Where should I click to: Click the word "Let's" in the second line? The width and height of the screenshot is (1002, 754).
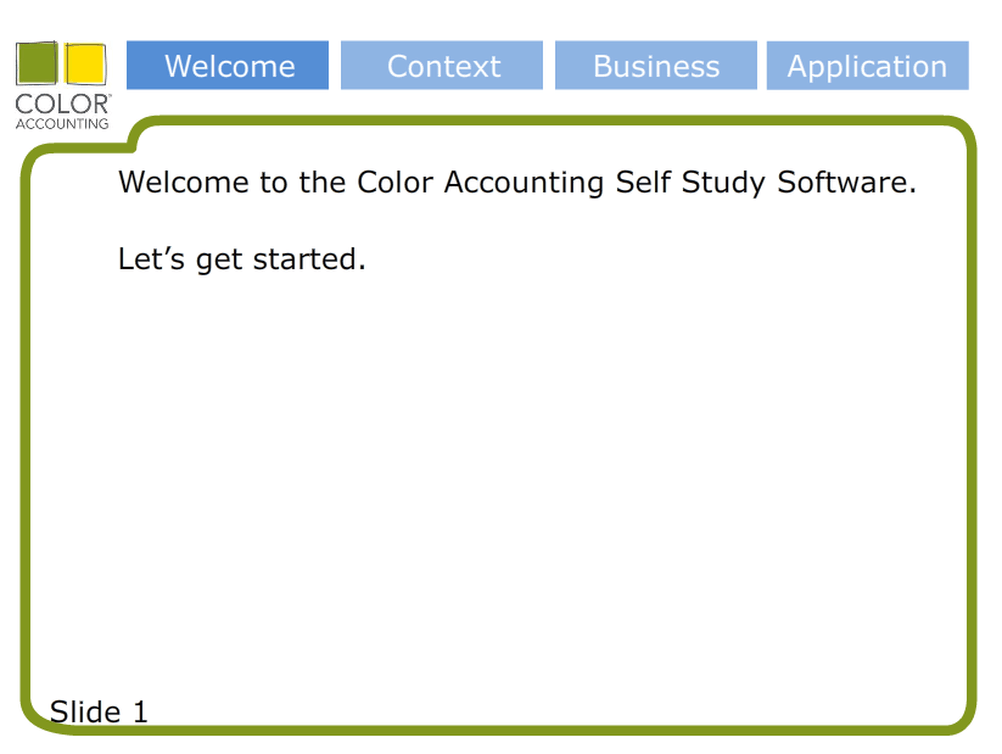[x=151, y=259]
